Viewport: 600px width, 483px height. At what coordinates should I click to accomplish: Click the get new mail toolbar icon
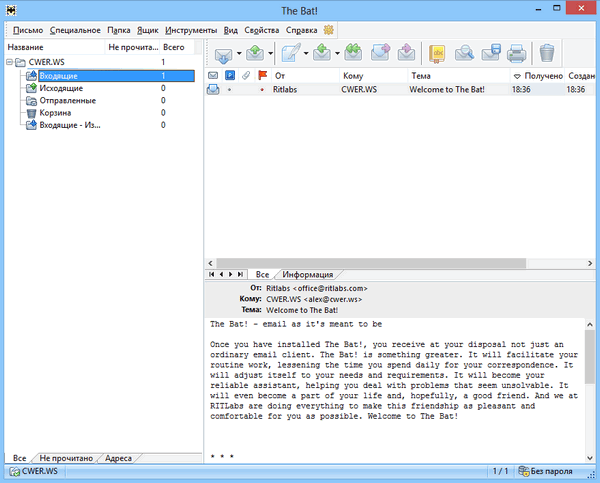pos(222,52)
